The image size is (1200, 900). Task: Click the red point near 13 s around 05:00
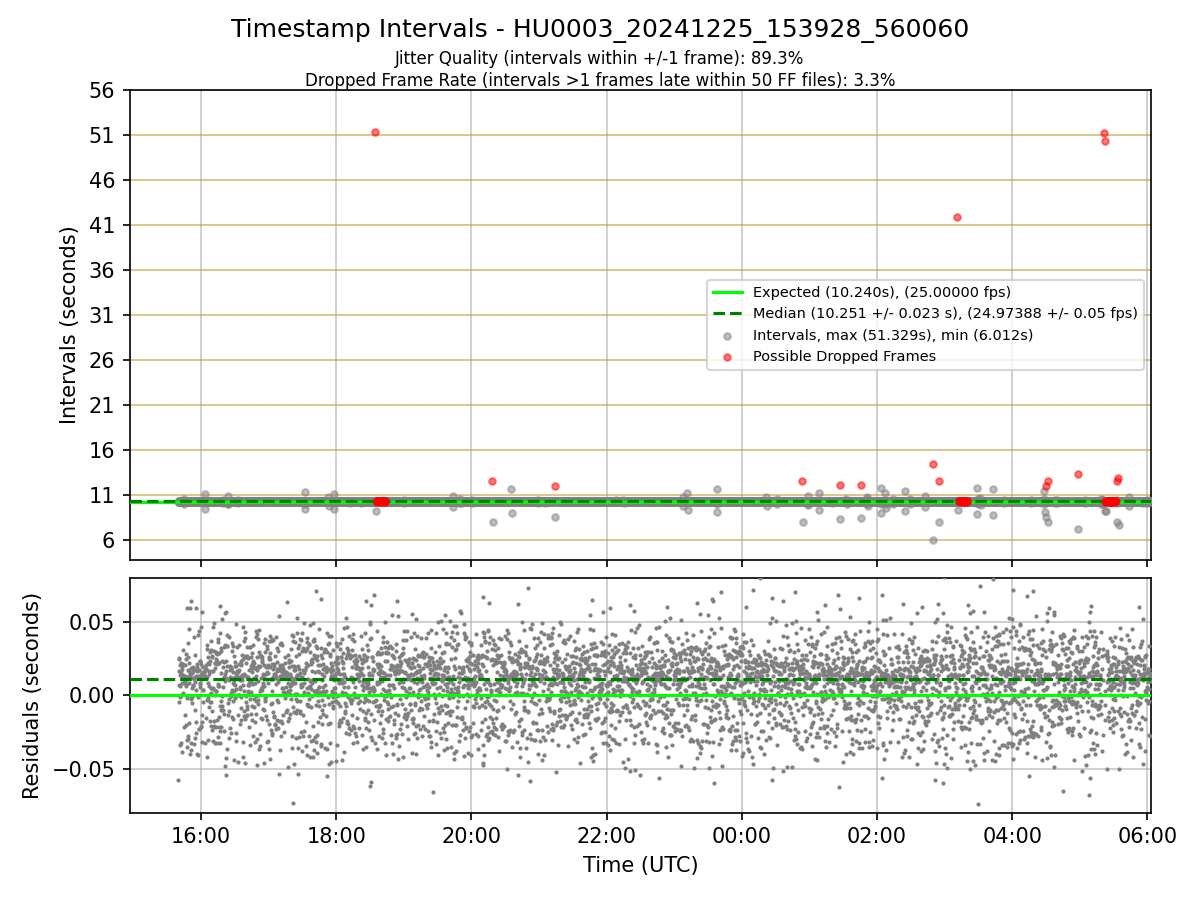(1078, 474)
